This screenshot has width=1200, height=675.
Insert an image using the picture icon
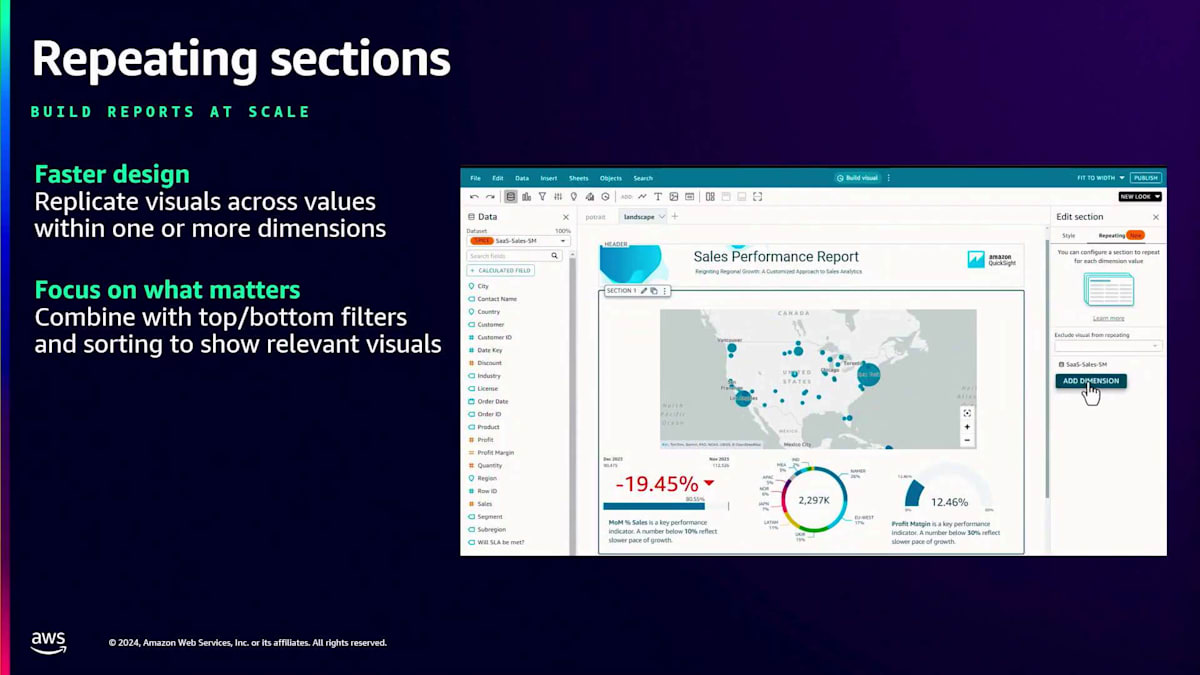coord(674,197)
